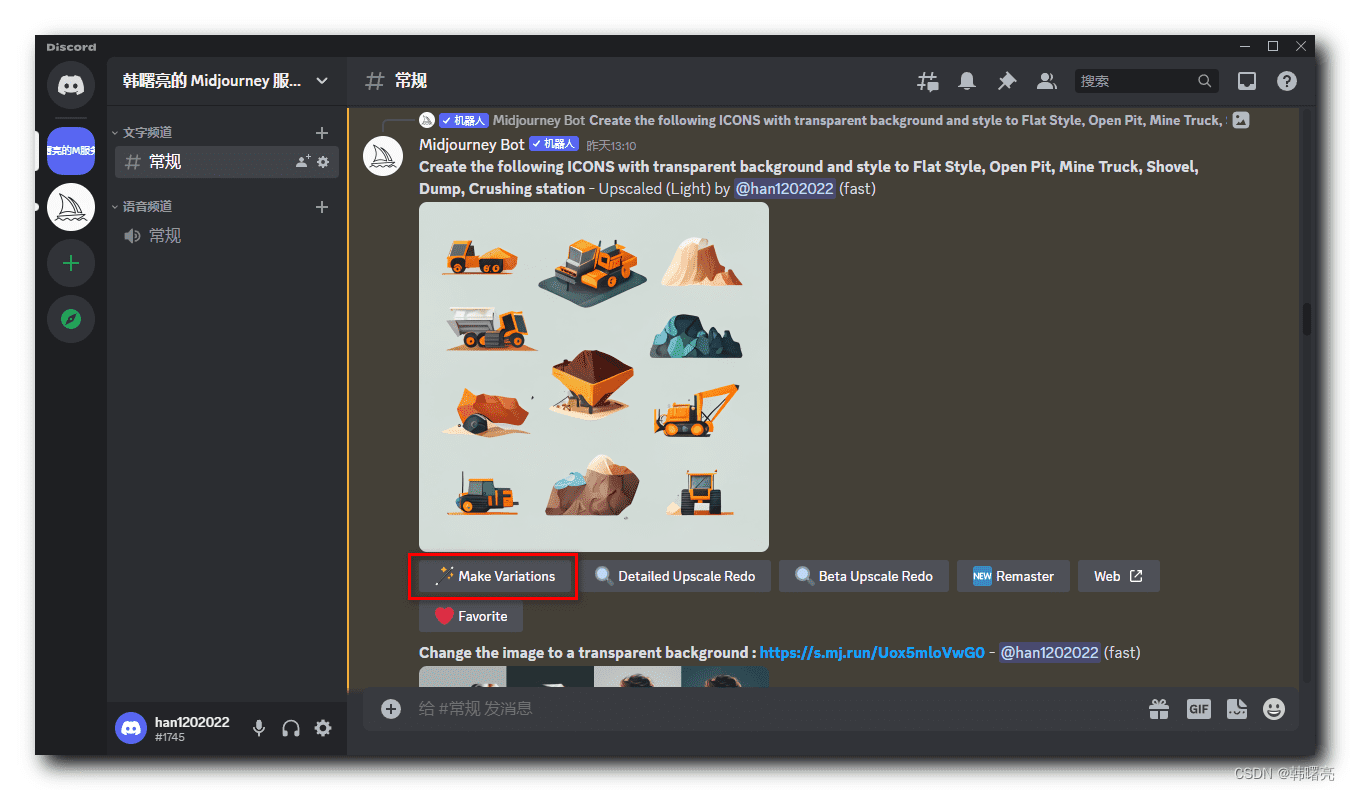The height and width of the screenshot is (790, 1350).
Task: Deafen with the headphones icon
Action: point(291,728)
